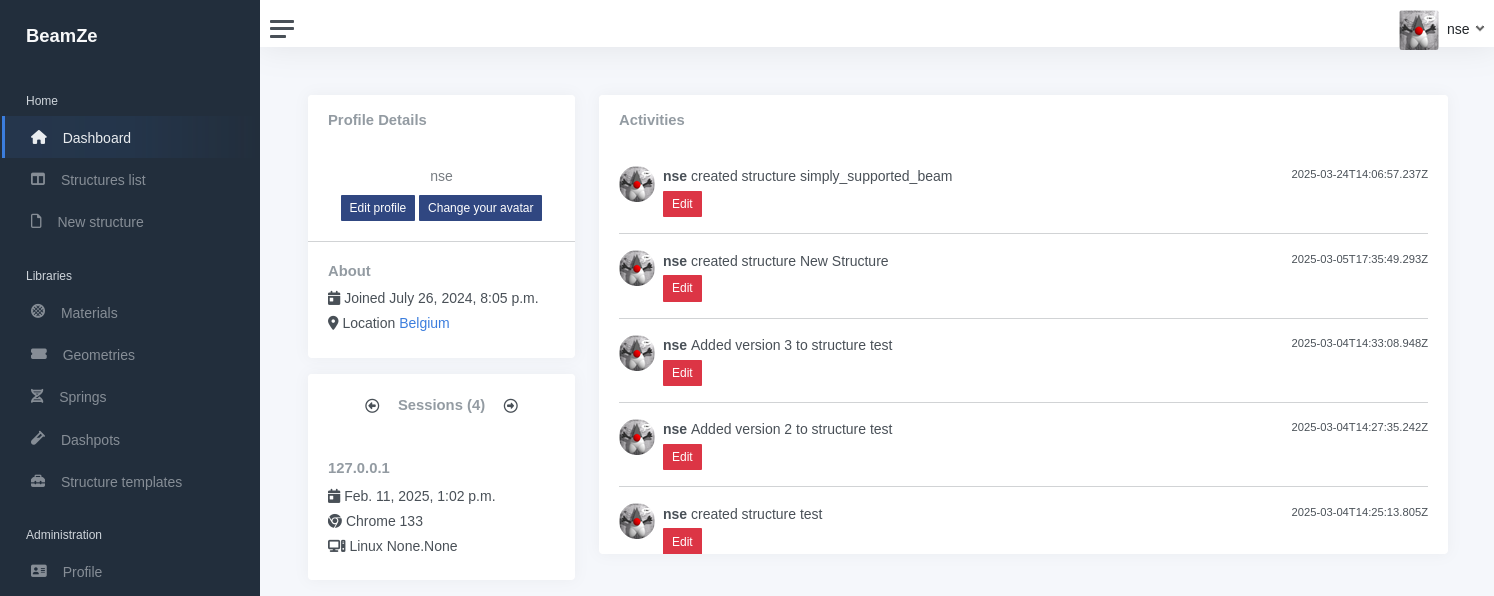Go to next session with right arrow
This screenshot has height=596, width=1494.
510,405
